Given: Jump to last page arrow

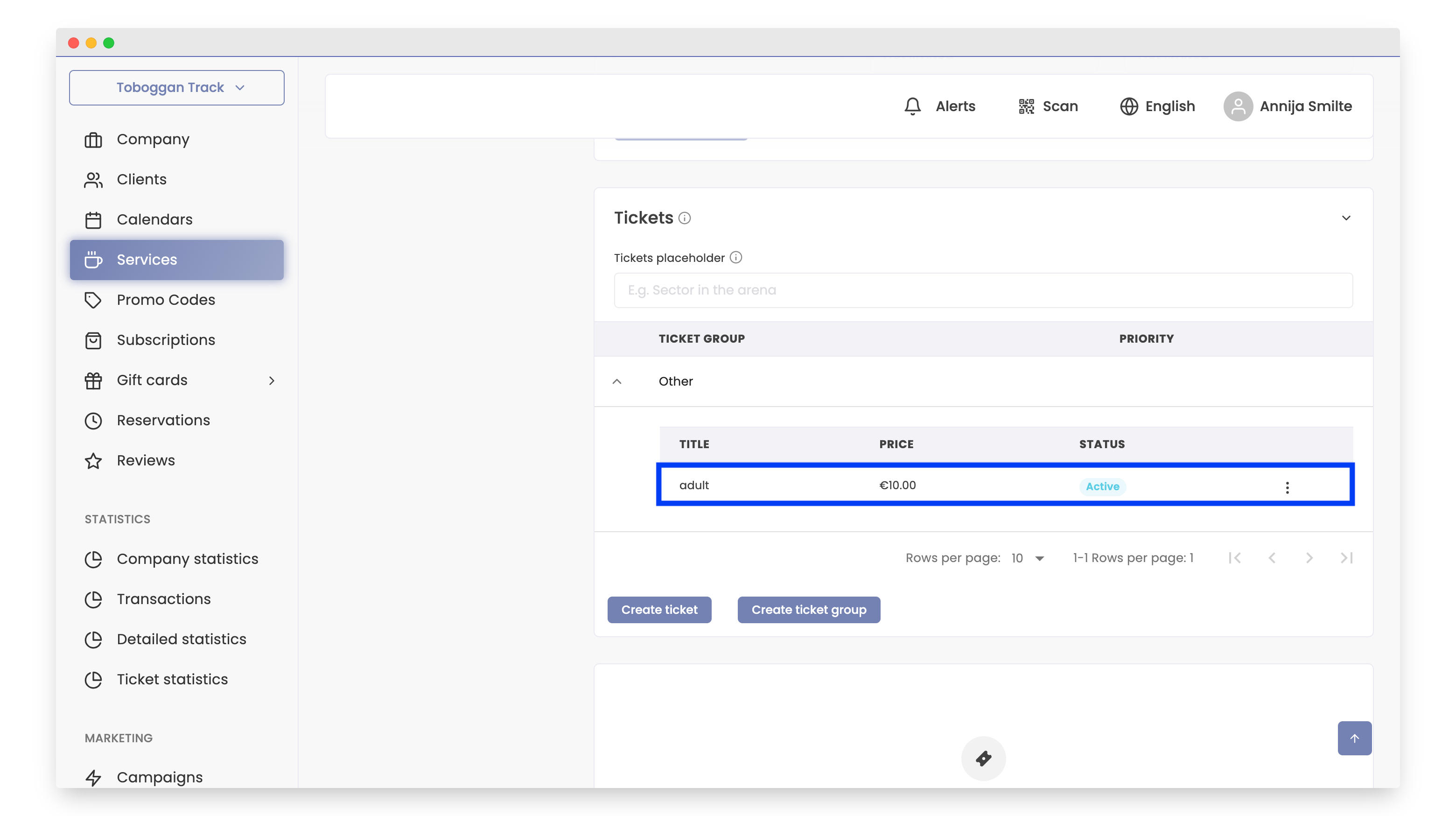Looking at the screenshot, I should point(1346,558).
